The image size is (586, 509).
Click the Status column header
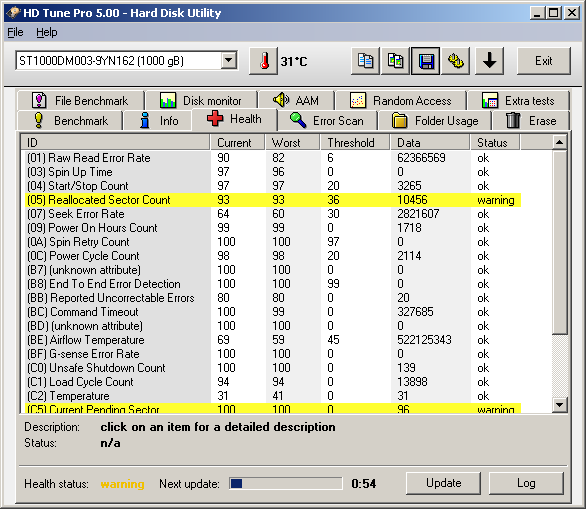pos(495,142)
